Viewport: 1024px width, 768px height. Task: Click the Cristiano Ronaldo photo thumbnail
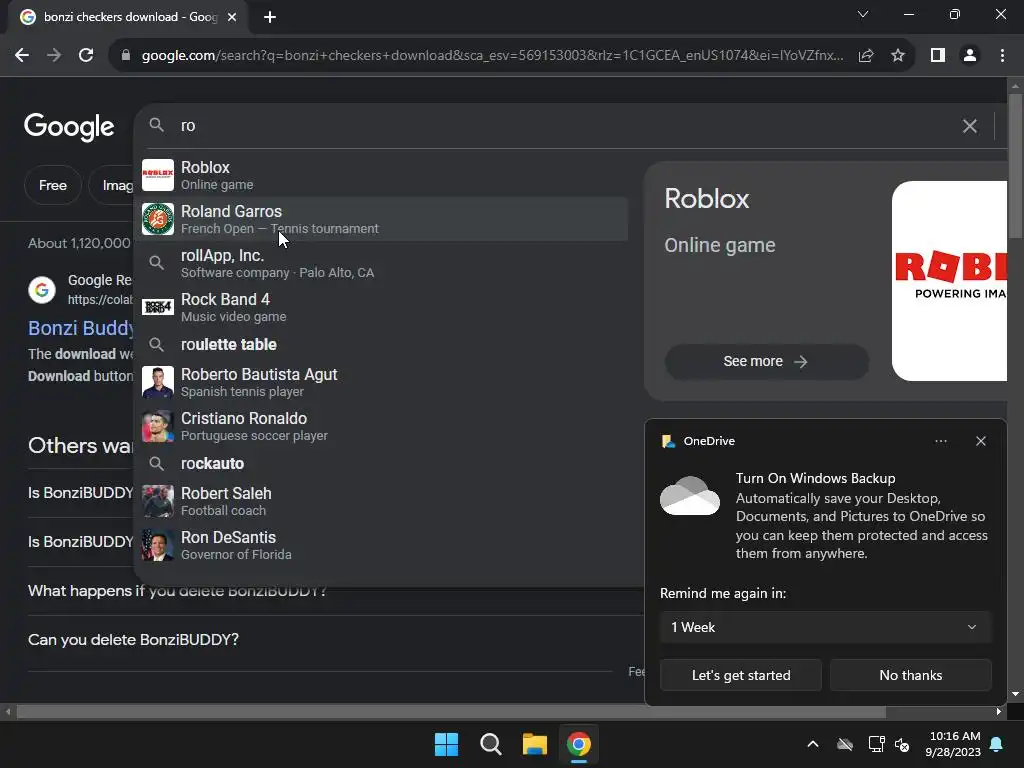(158, 426)
